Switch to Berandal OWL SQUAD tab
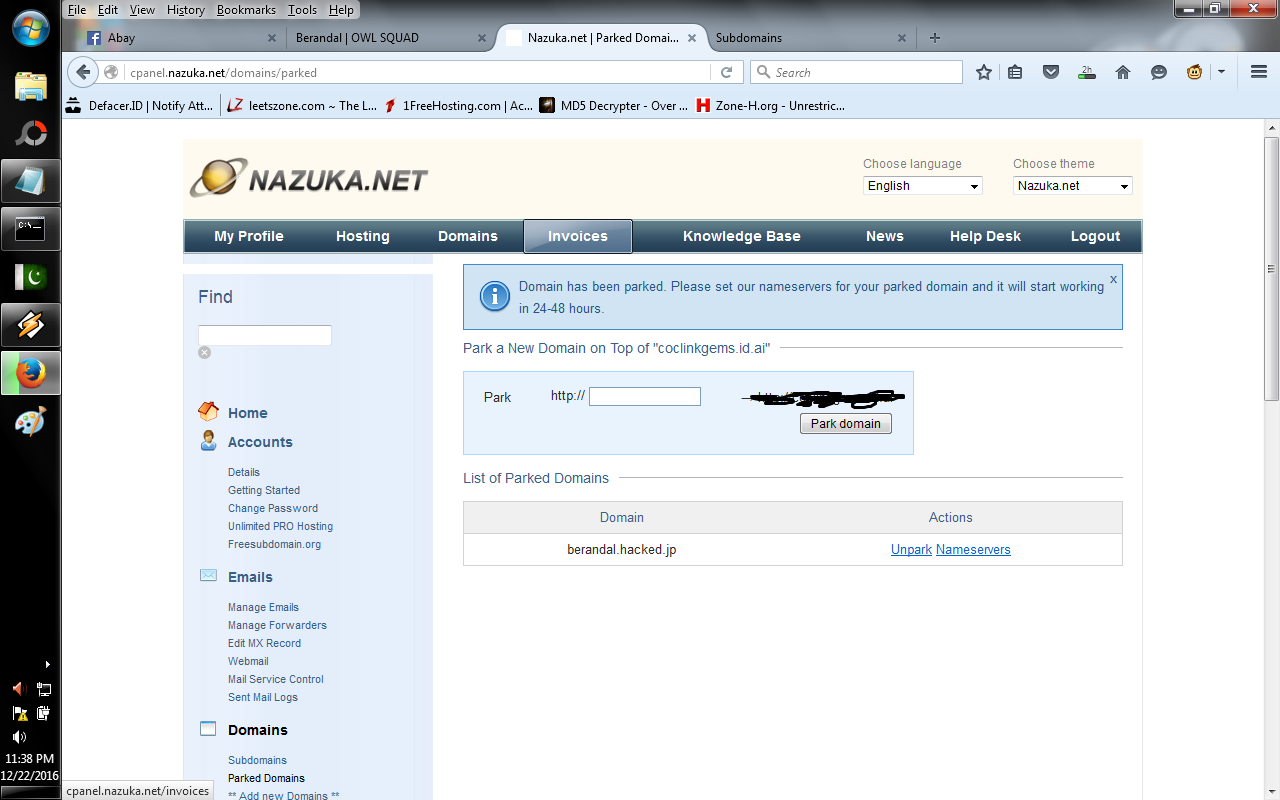 click(x=391, y=38)
